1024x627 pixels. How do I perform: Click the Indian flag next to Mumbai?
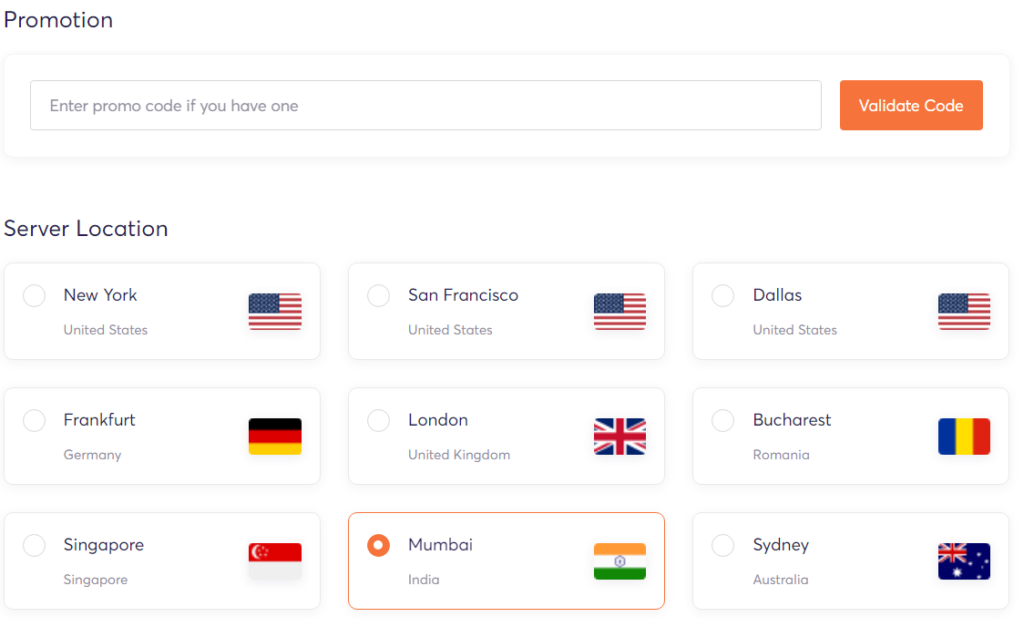pos(619,561)
